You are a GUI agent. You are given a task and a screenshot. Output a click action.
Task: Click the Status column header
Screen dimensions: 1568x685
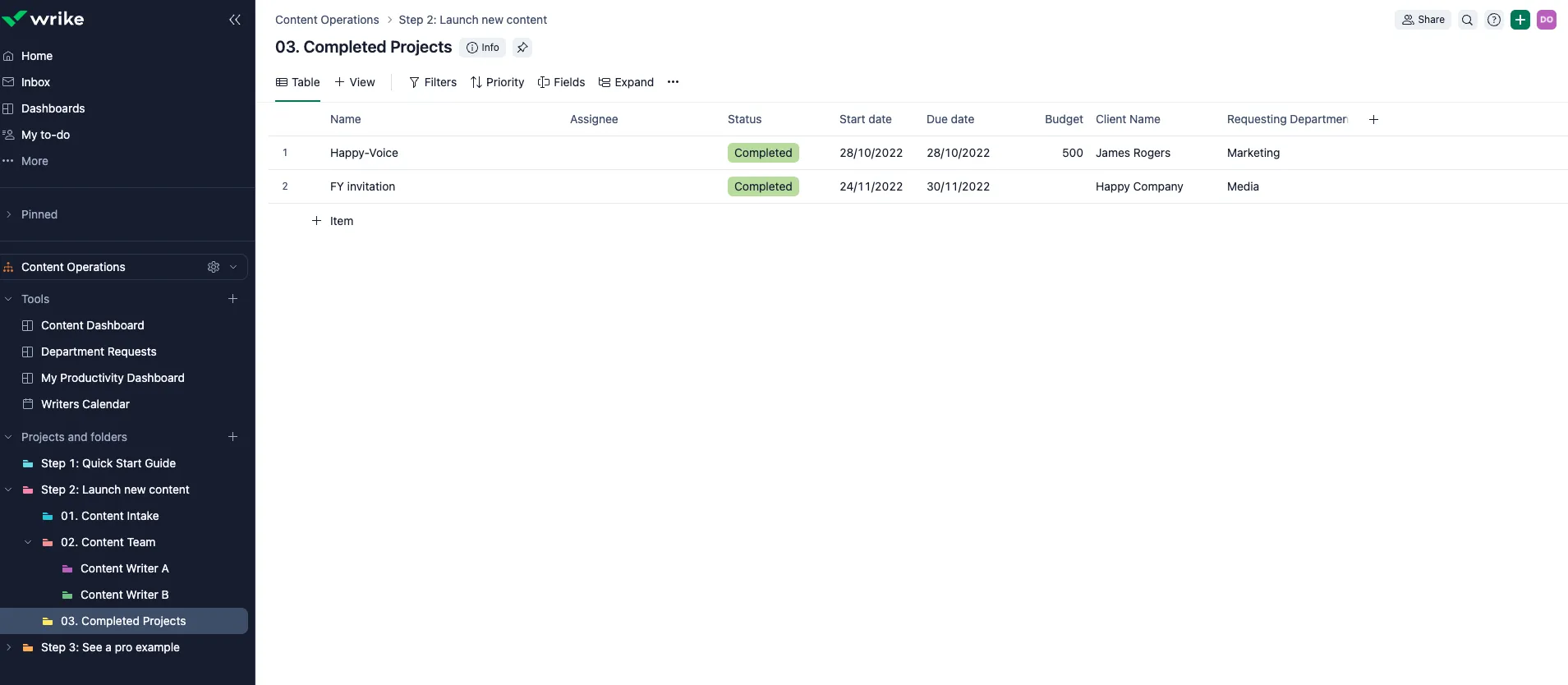click(745, 119)
